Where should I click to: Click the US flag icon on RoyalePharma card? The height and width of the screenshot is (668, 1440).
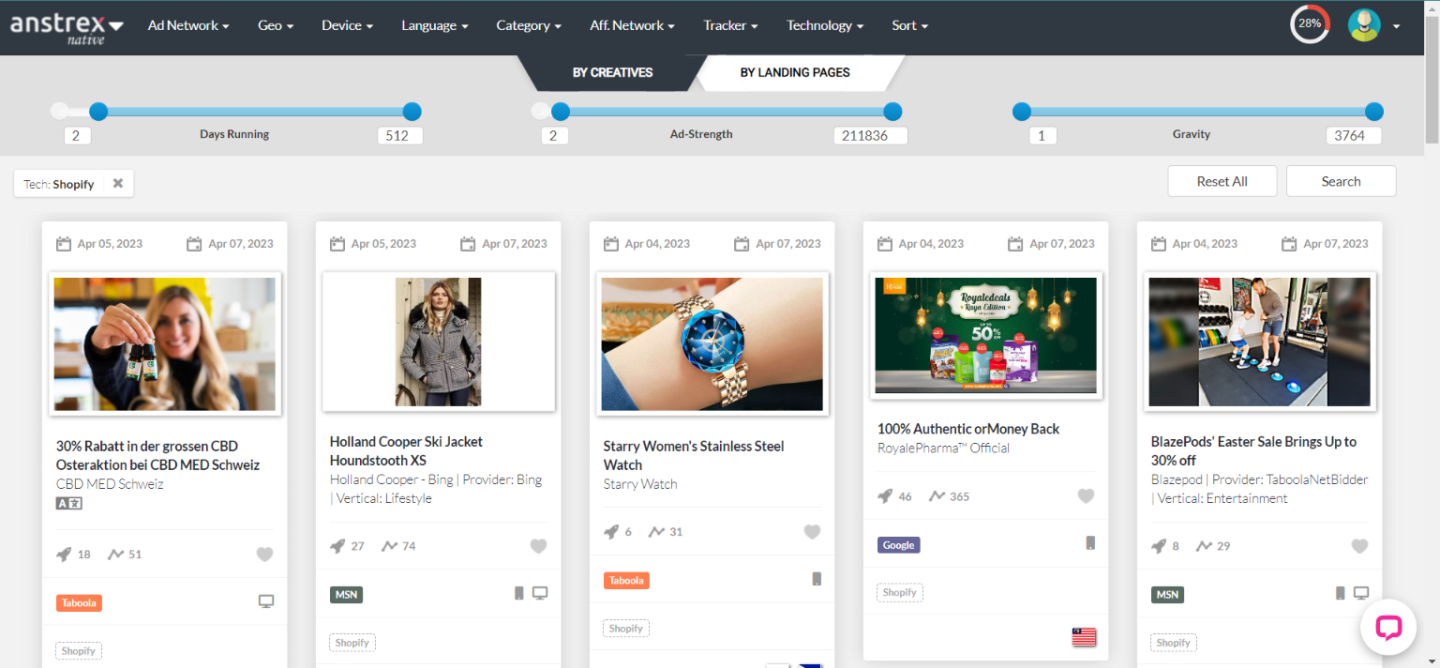tap(1083, 637)
